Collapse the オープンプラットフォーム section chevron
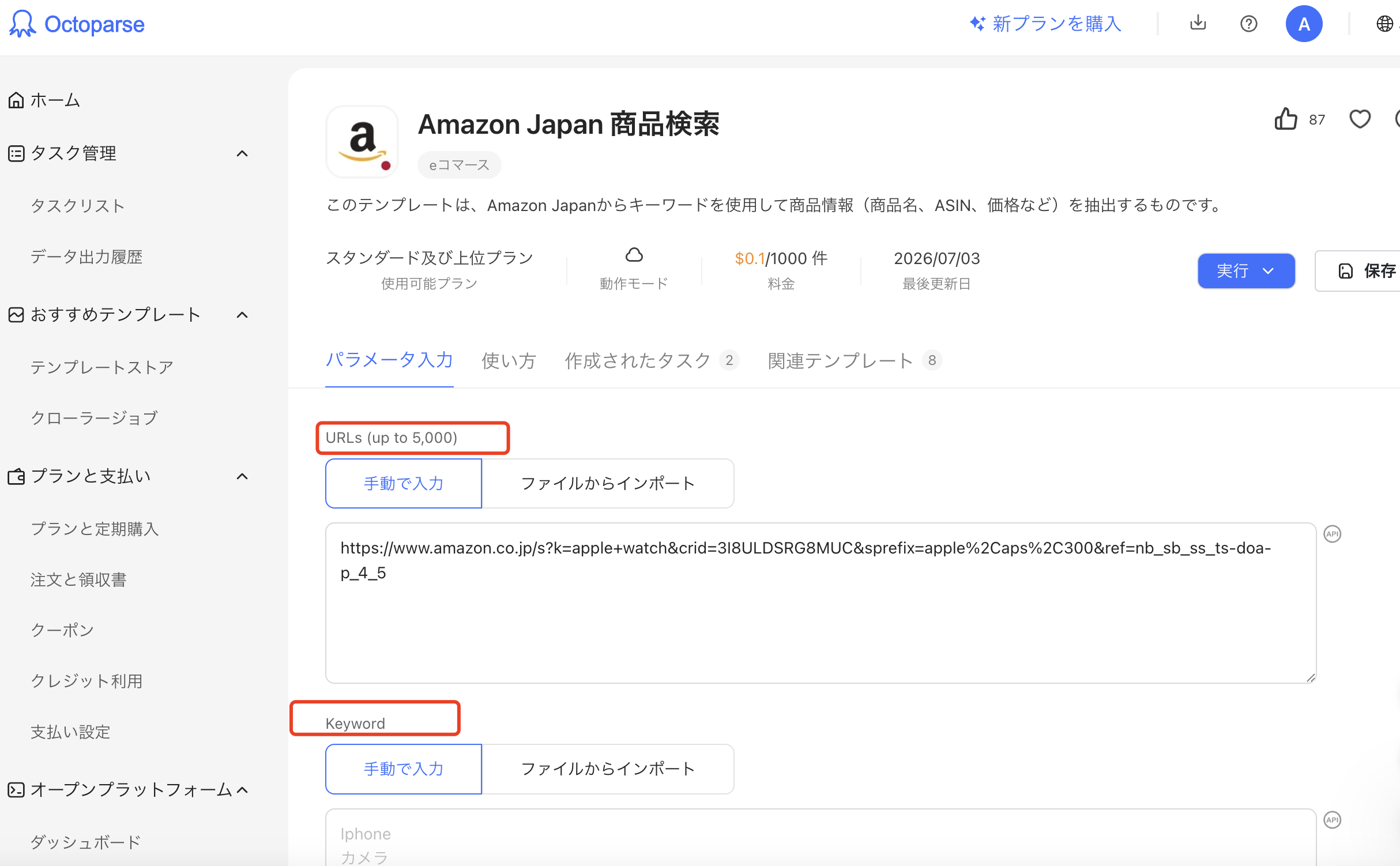Viewport: 1400px width, 866px height. [x=242, y=790]
